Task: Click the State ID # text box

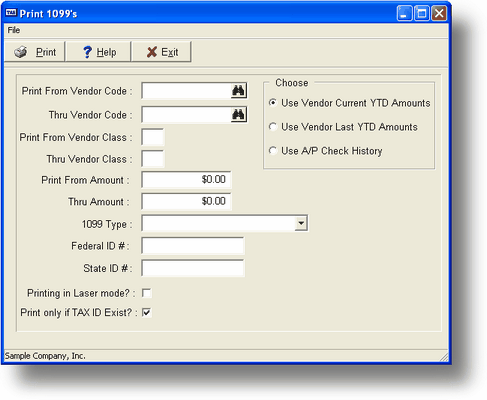Action: (x=193, y=268)
